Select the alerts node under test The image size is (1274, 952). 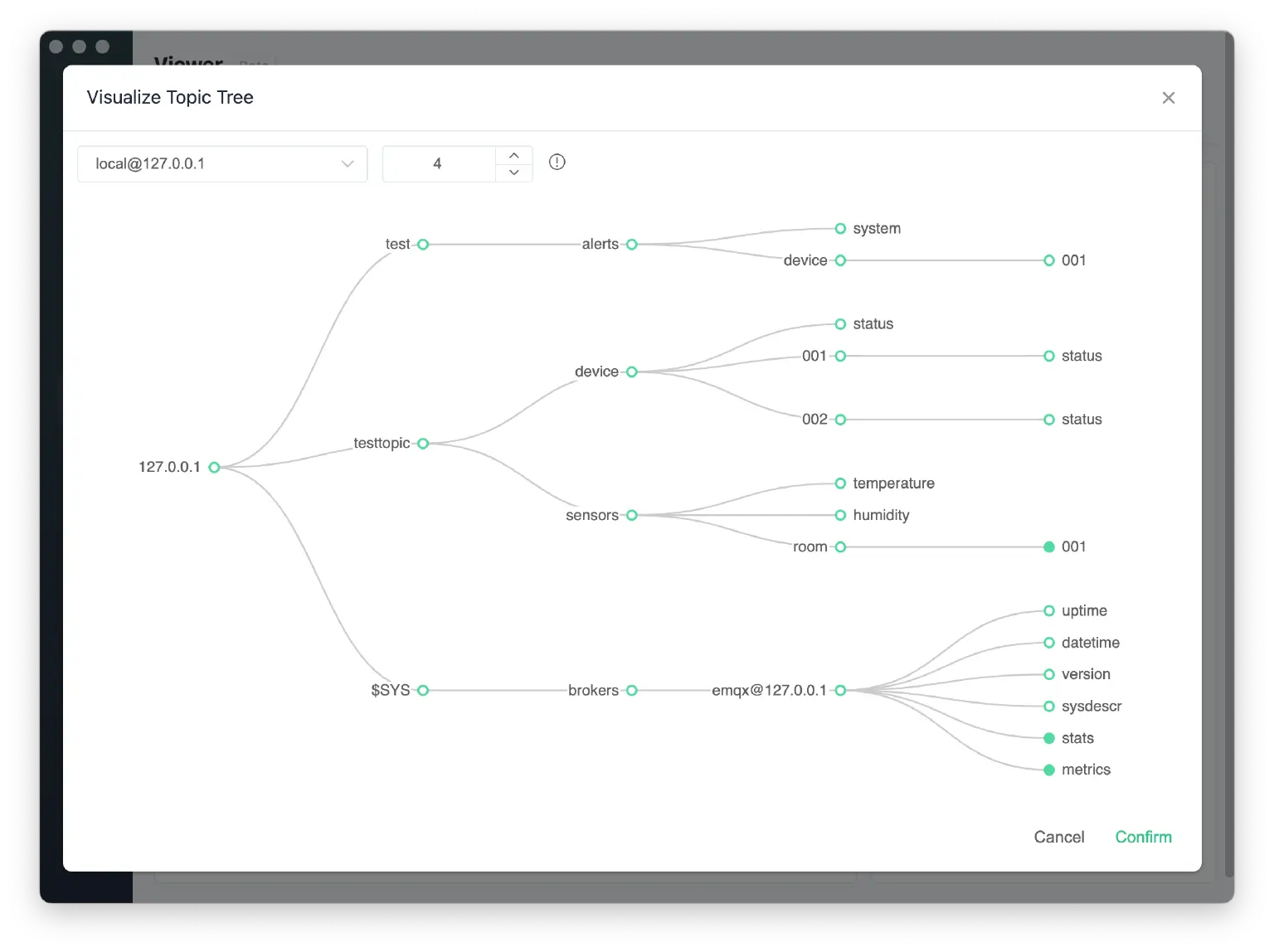pyautogui.click(x=631, y=244)
